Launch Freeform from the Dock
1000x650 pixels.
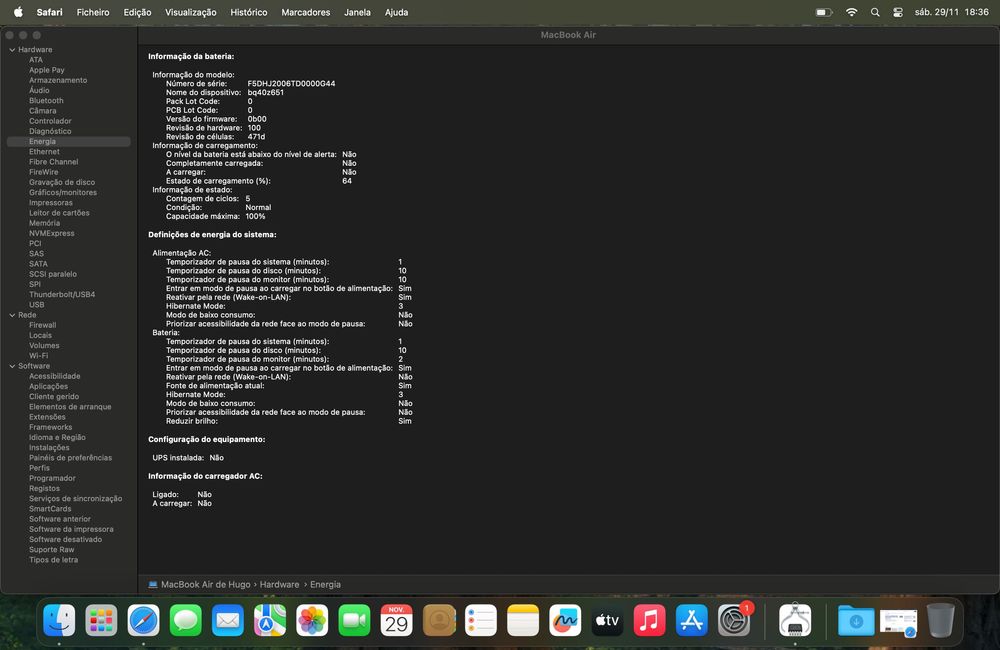[565, 620]
